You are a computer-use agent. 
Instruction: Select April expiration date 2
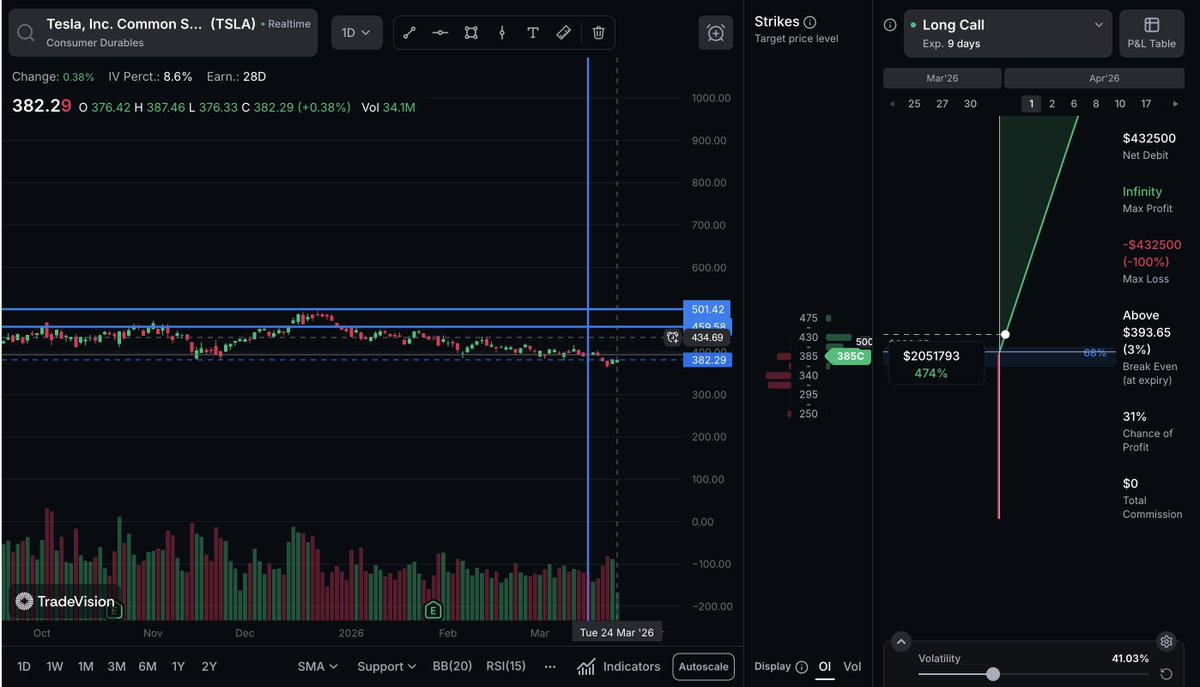point(1052,104)
